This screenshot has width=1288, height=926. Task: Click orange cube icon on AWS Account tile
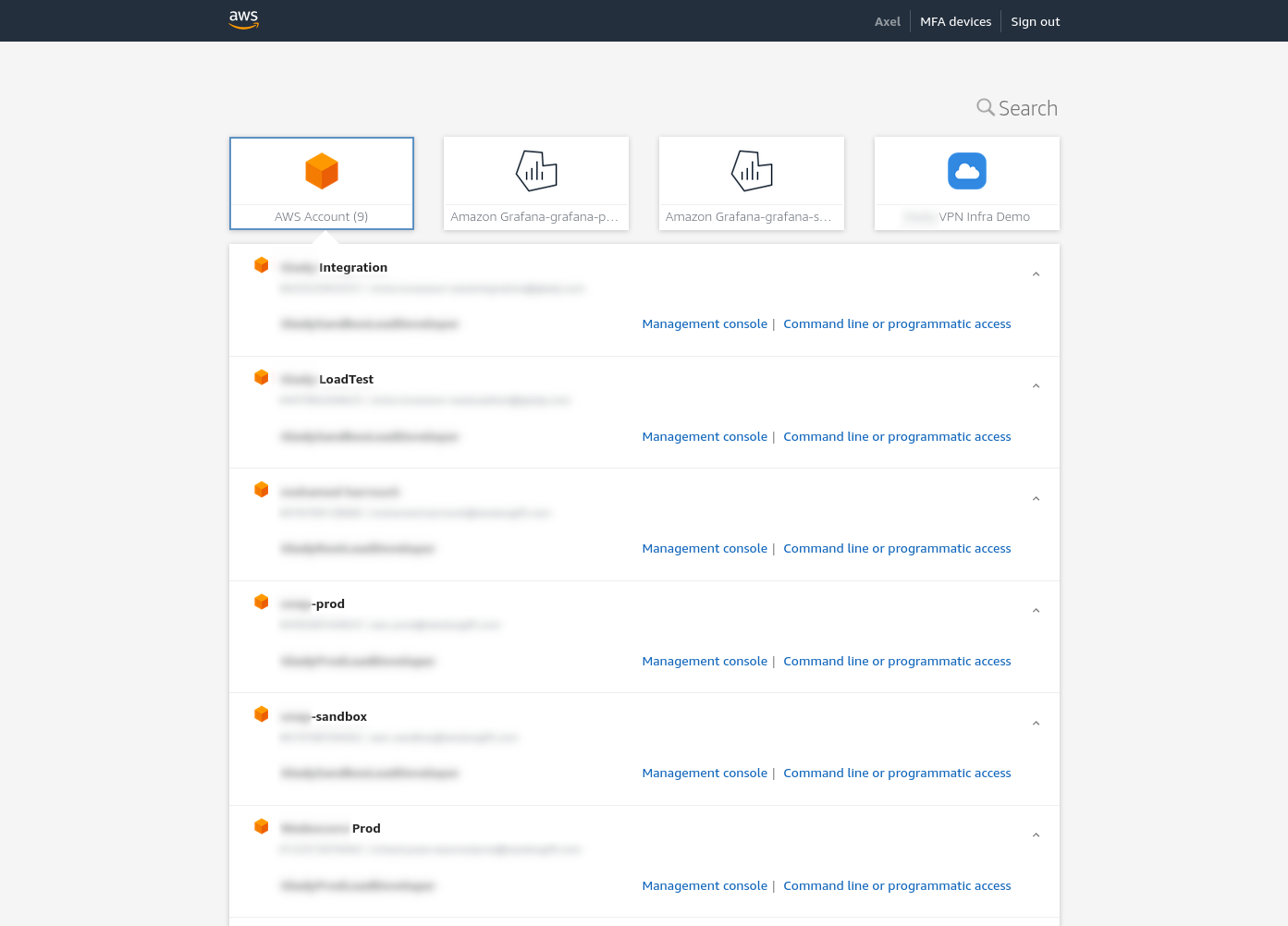point(322,171)
